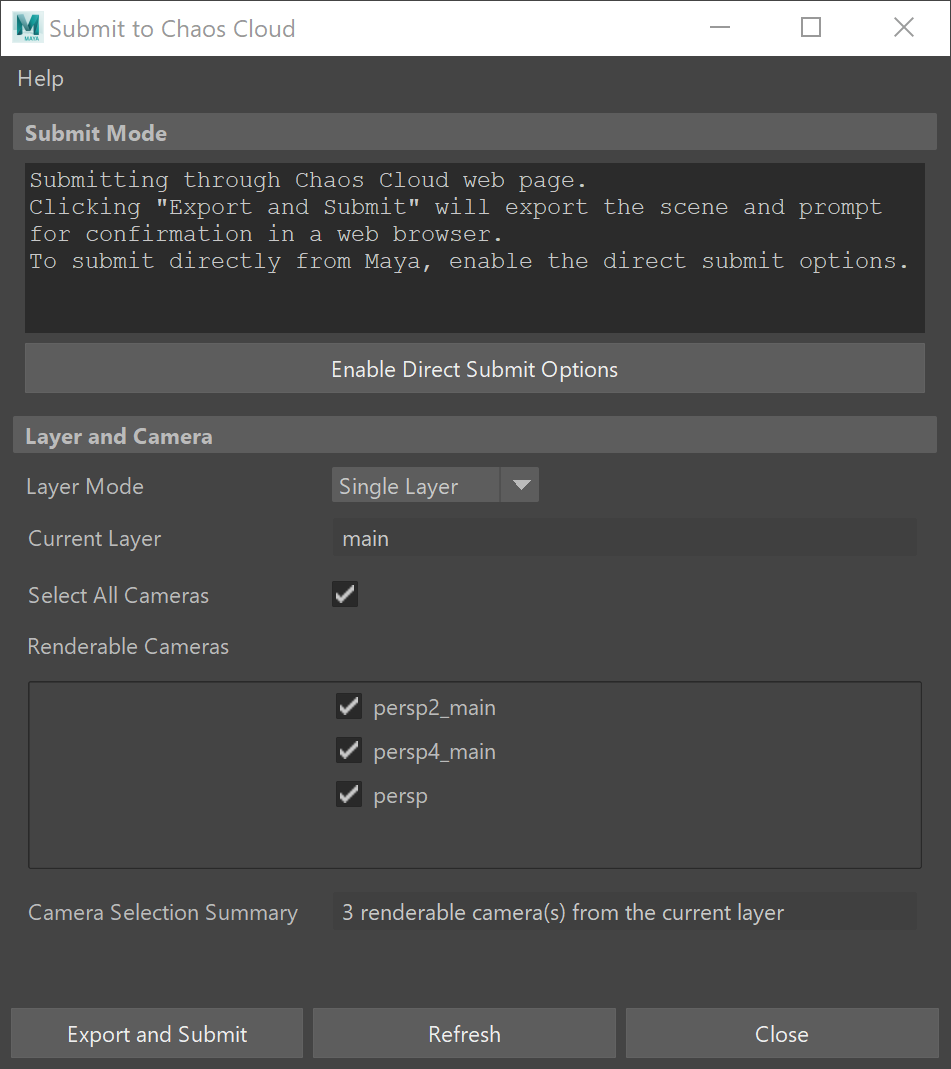This screenshot has width=951, height=1069.
Task: Click Export and Submit button
Action: pyautogui.click(x=157, y=1034)
